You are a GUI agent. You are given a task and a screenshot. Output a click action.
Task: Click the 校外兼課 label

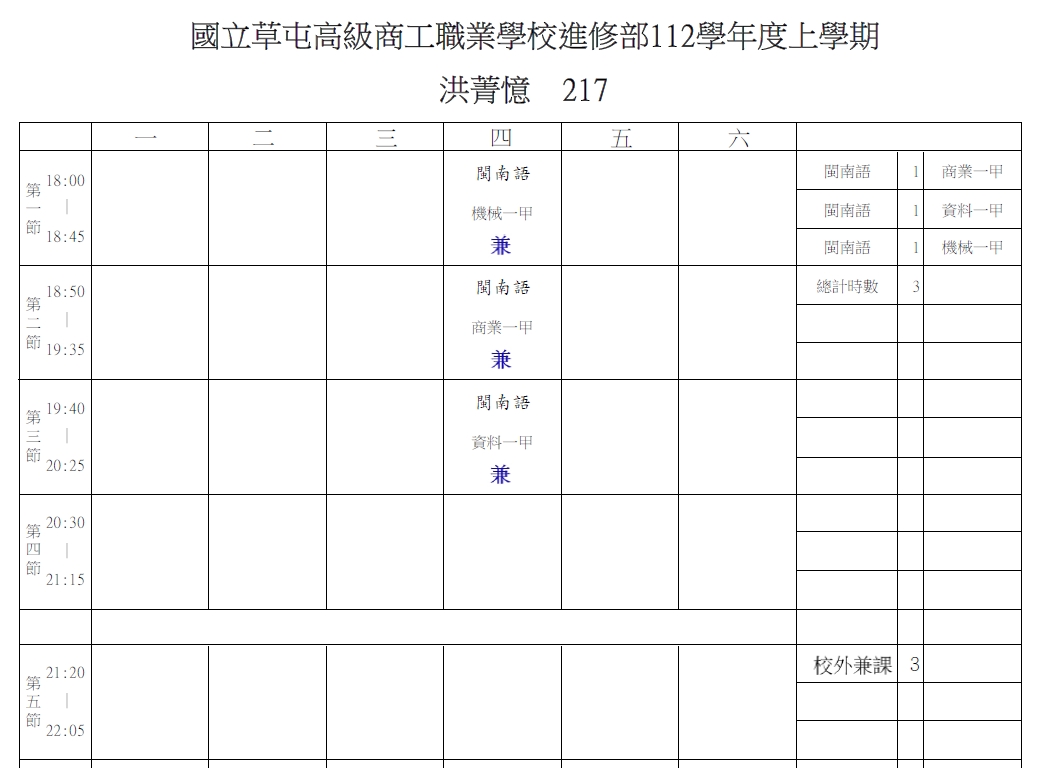click(852, 666)
